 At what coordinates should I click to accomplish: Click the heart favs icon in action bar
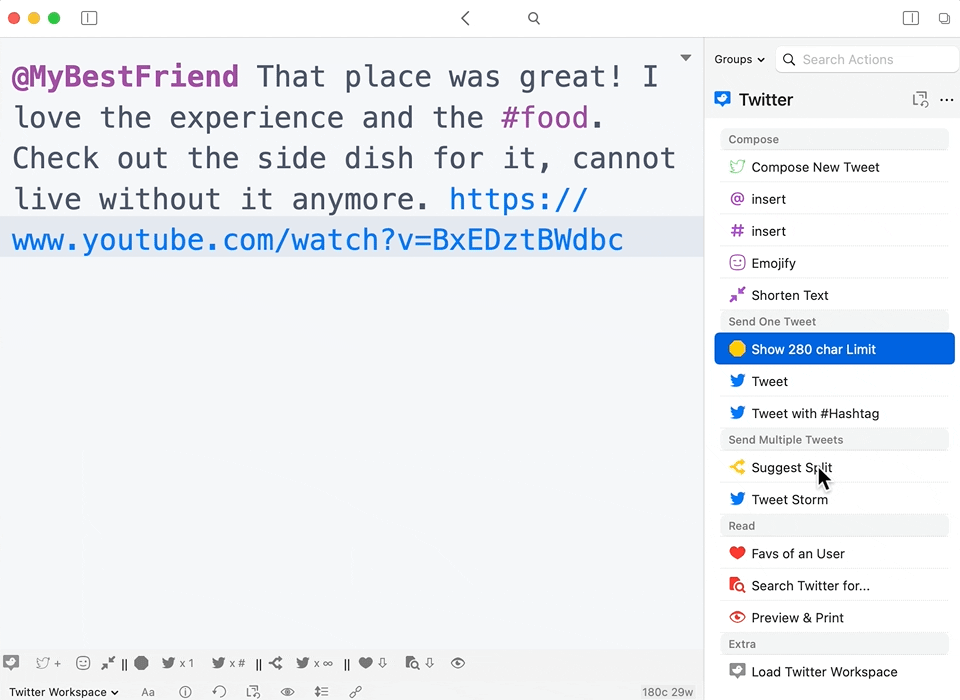pos(373,663)
